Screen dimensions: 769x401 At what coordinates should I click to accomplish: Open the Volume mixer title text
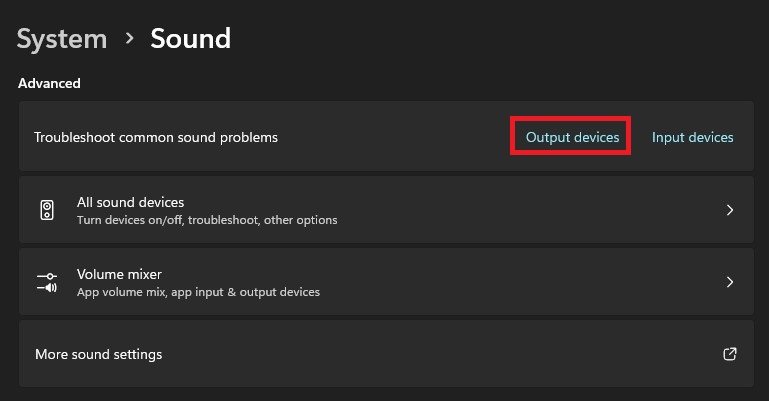[119, 274]
